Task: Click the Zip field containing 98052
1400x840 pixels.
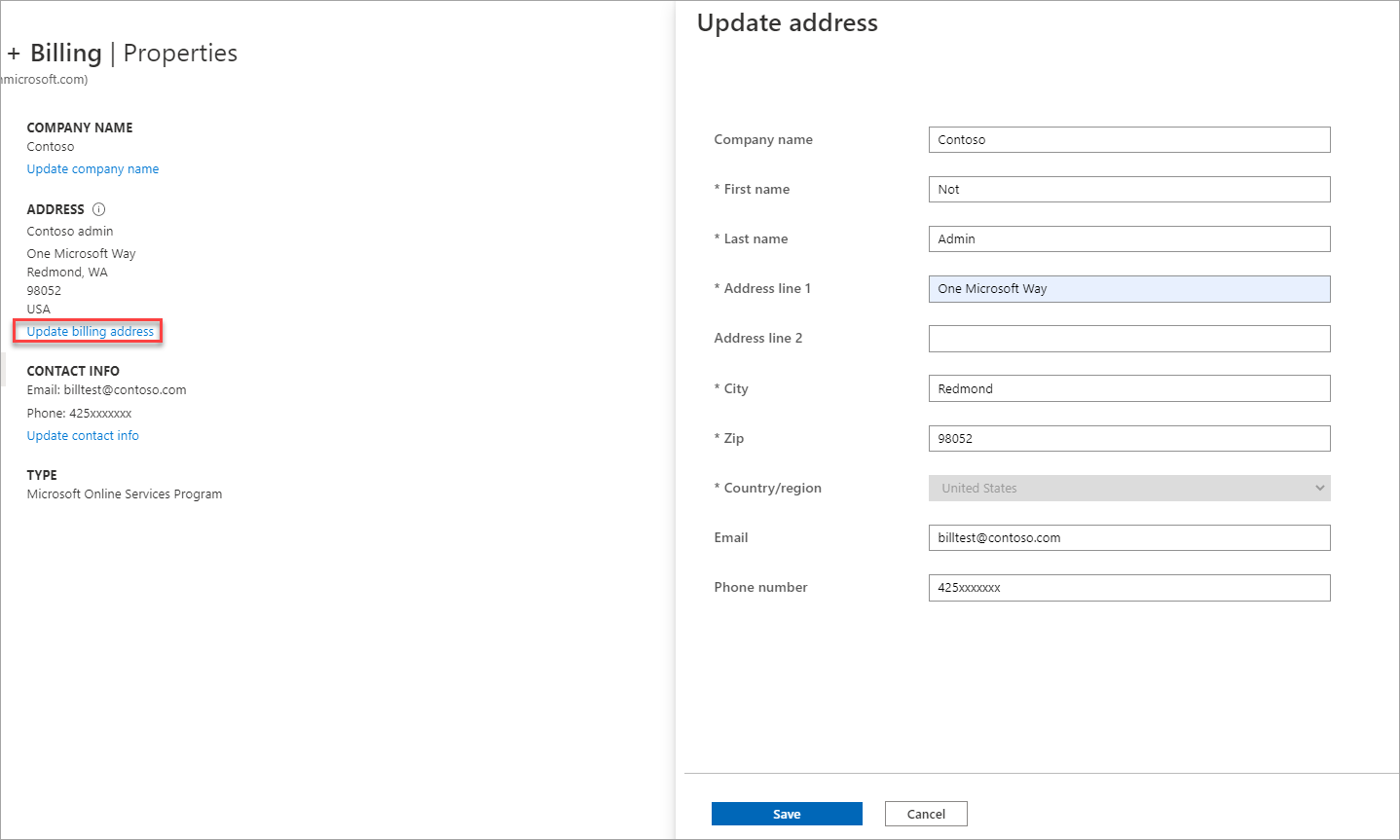Action: (1128, 438)
